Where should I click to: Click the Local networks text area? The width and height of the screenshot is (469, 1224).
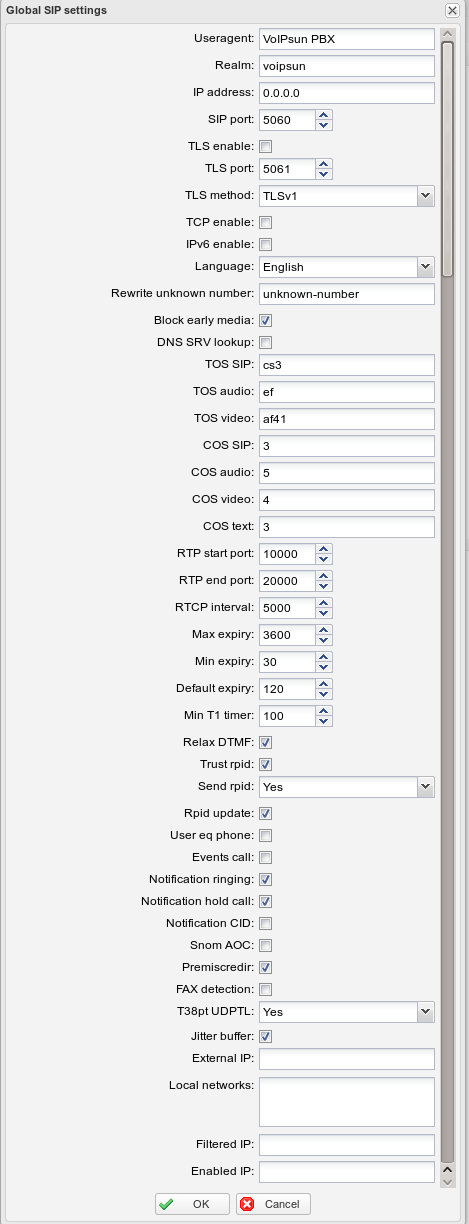tap(346, 1102)
